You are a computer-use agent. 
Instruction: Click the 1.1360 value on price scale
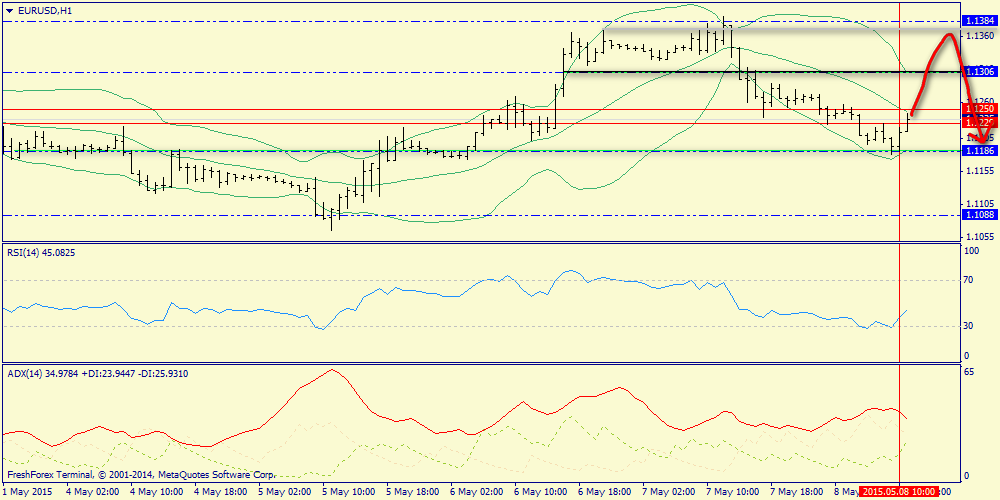[980, 36]
